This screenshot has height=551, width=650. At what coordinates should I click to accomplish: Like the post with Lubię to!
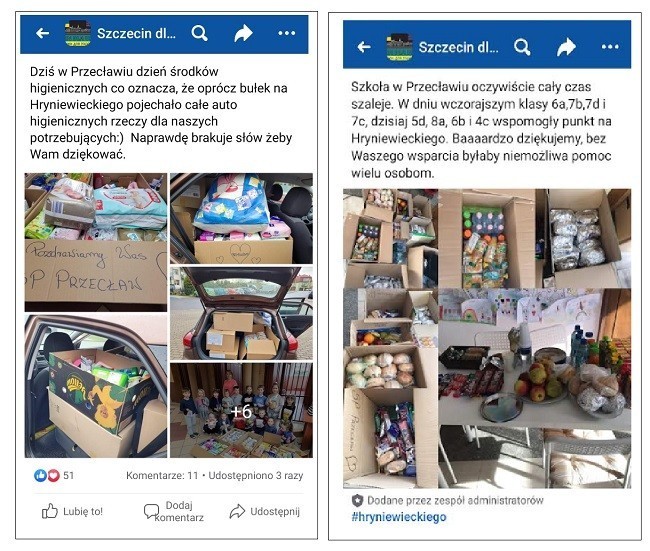(x=72, y=511)
